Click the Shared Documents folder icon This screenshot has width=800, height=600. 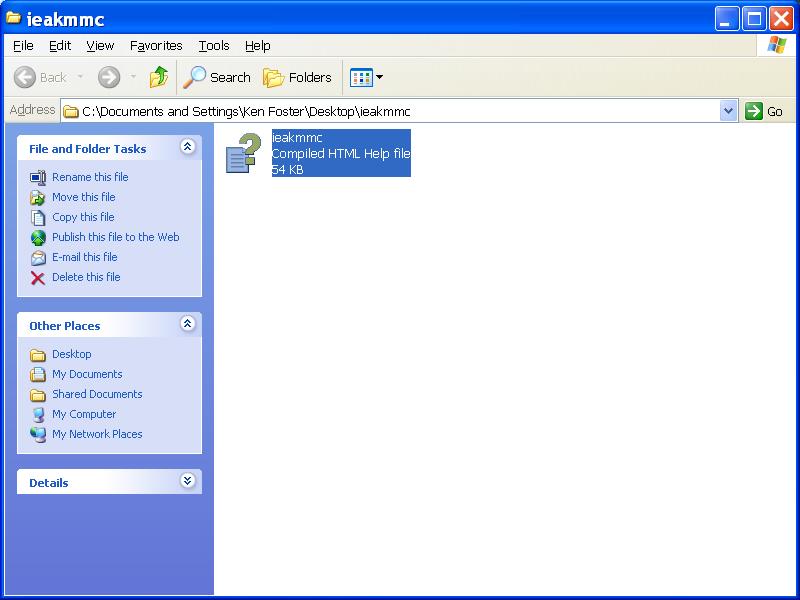pos(38,395)
